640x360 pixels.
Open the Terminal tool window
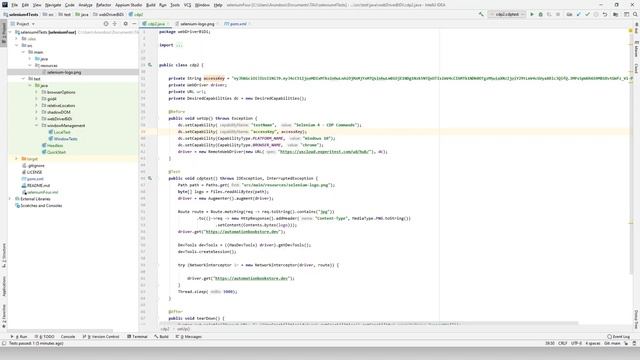pyautogui.click(x=137, y=337)
